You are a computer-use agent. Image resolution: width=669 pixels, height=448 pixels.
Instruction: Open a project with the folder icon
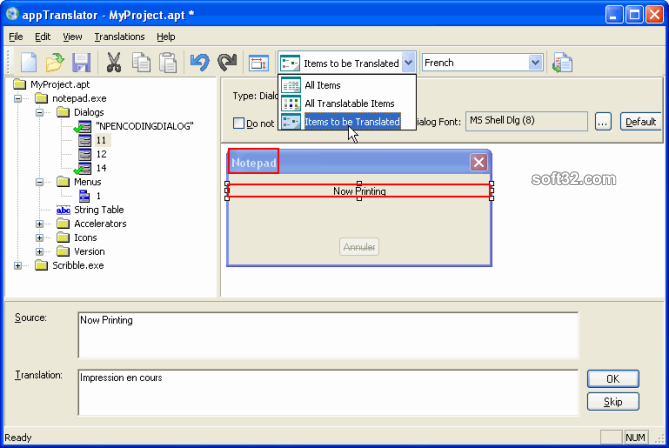click(55, 63)
